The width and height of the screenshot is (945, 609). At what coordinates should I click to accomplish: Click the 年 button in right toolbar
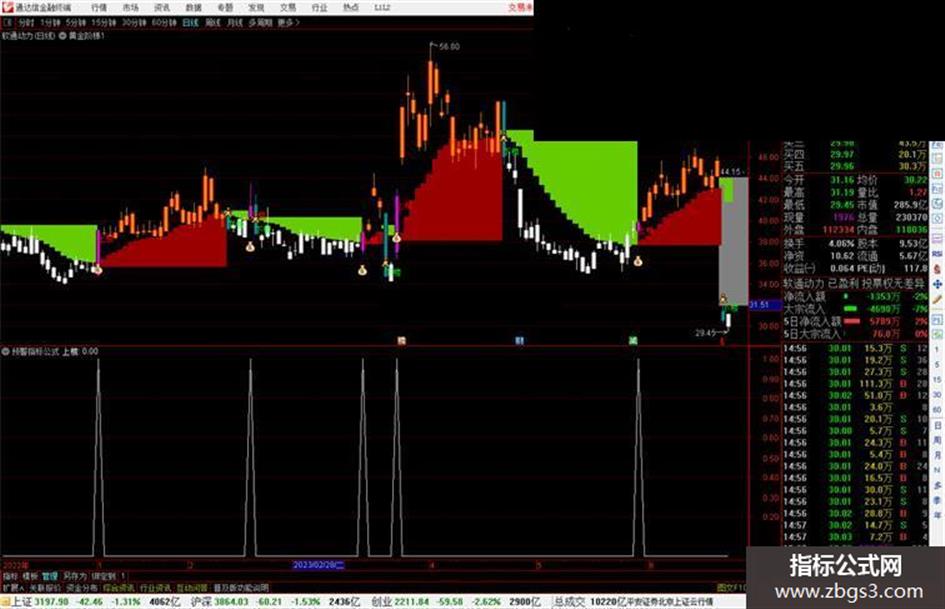point(937,515)
